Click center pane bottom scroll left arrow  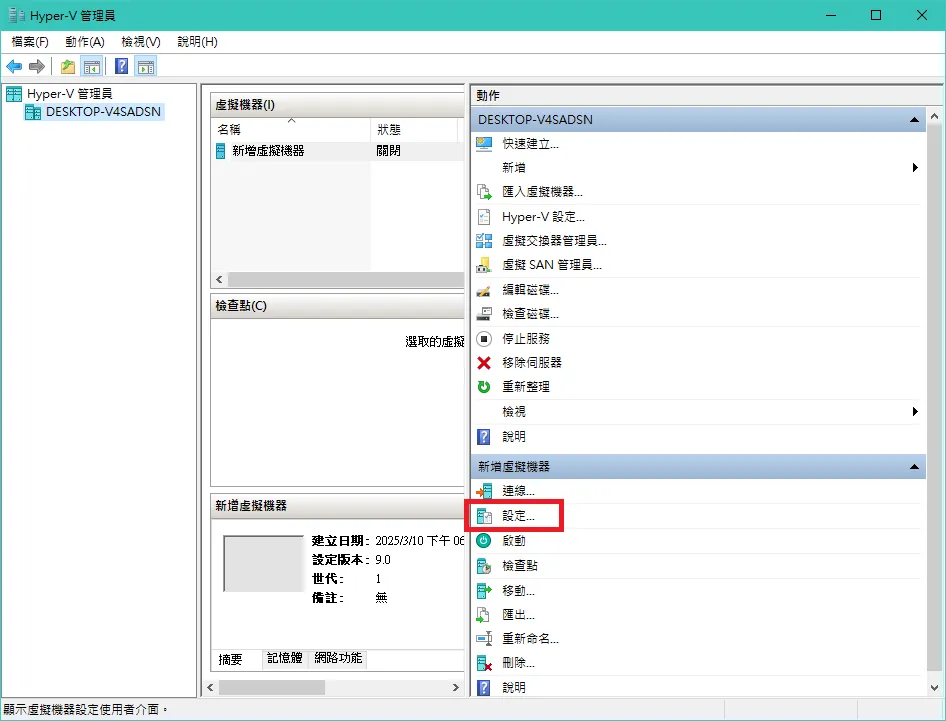click(x=210, y=687)
